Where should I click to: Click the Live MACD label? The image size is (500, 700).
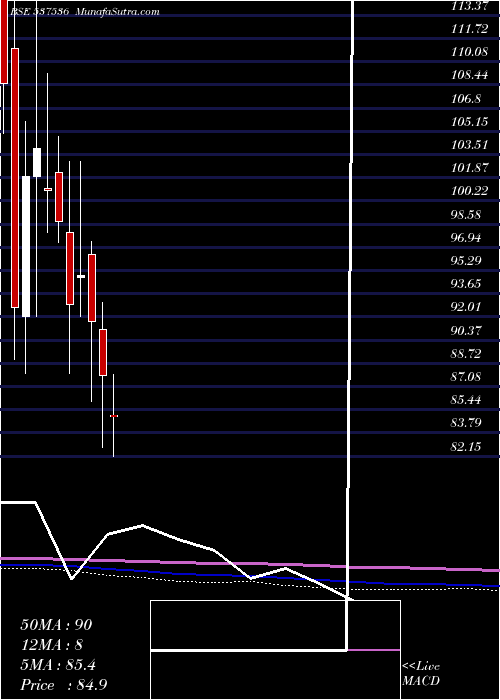[x=421, y=674]
